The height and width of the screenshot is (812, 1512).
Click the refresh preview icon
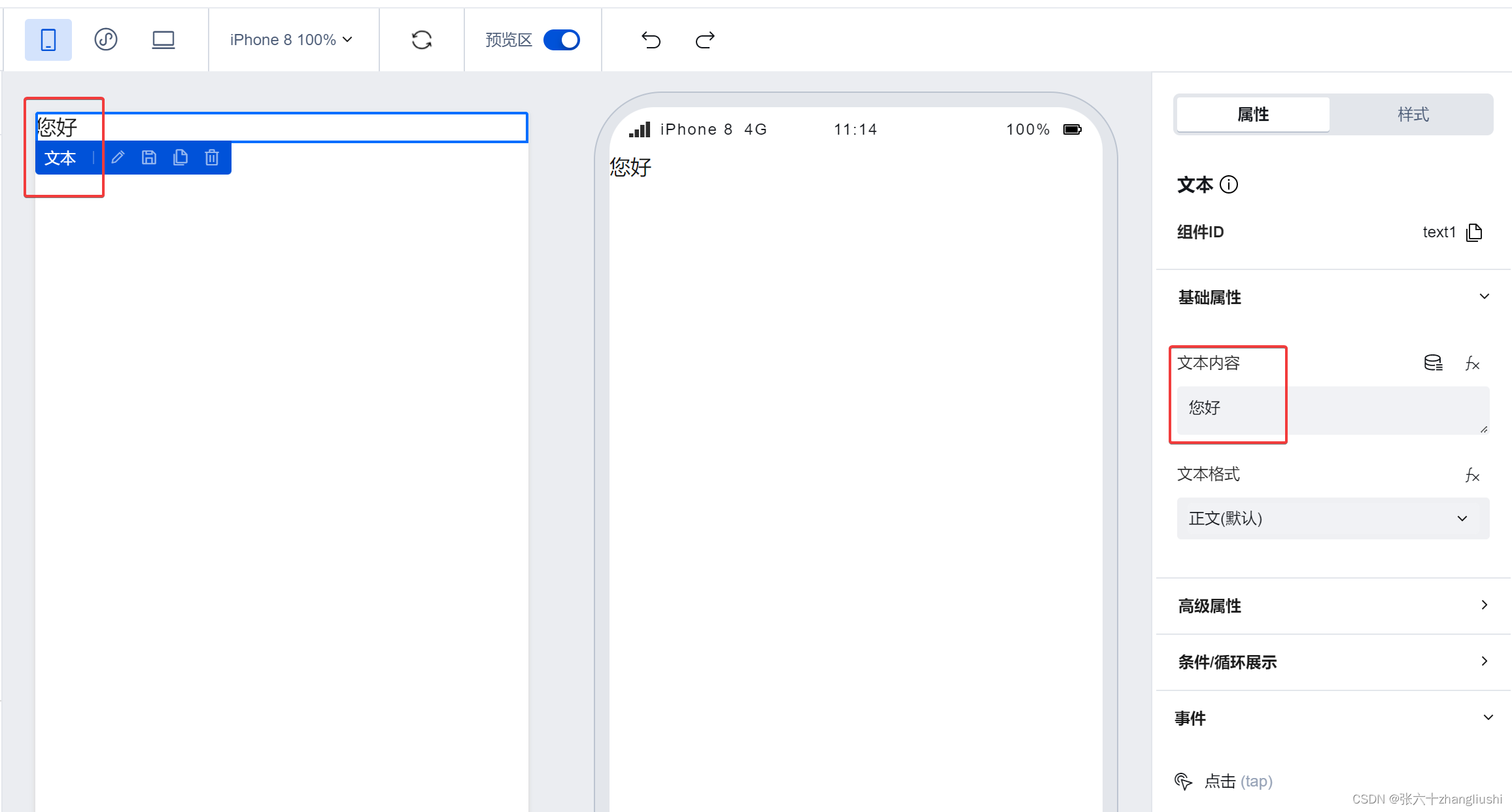pyautogui.click(x=422, y=40)
